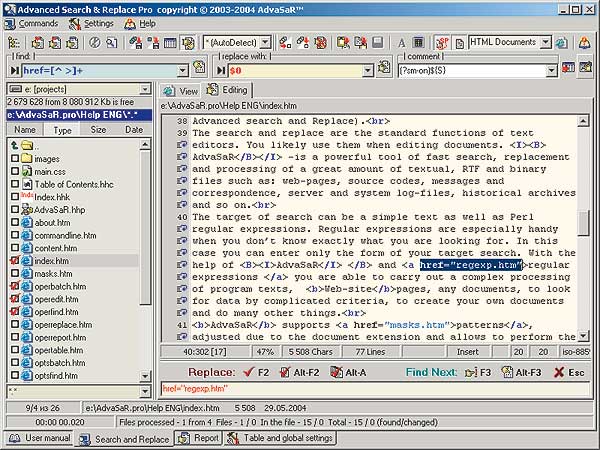Open the Settings menu
The height and width of the screenshot is (450, 600).
pos(91,24)
